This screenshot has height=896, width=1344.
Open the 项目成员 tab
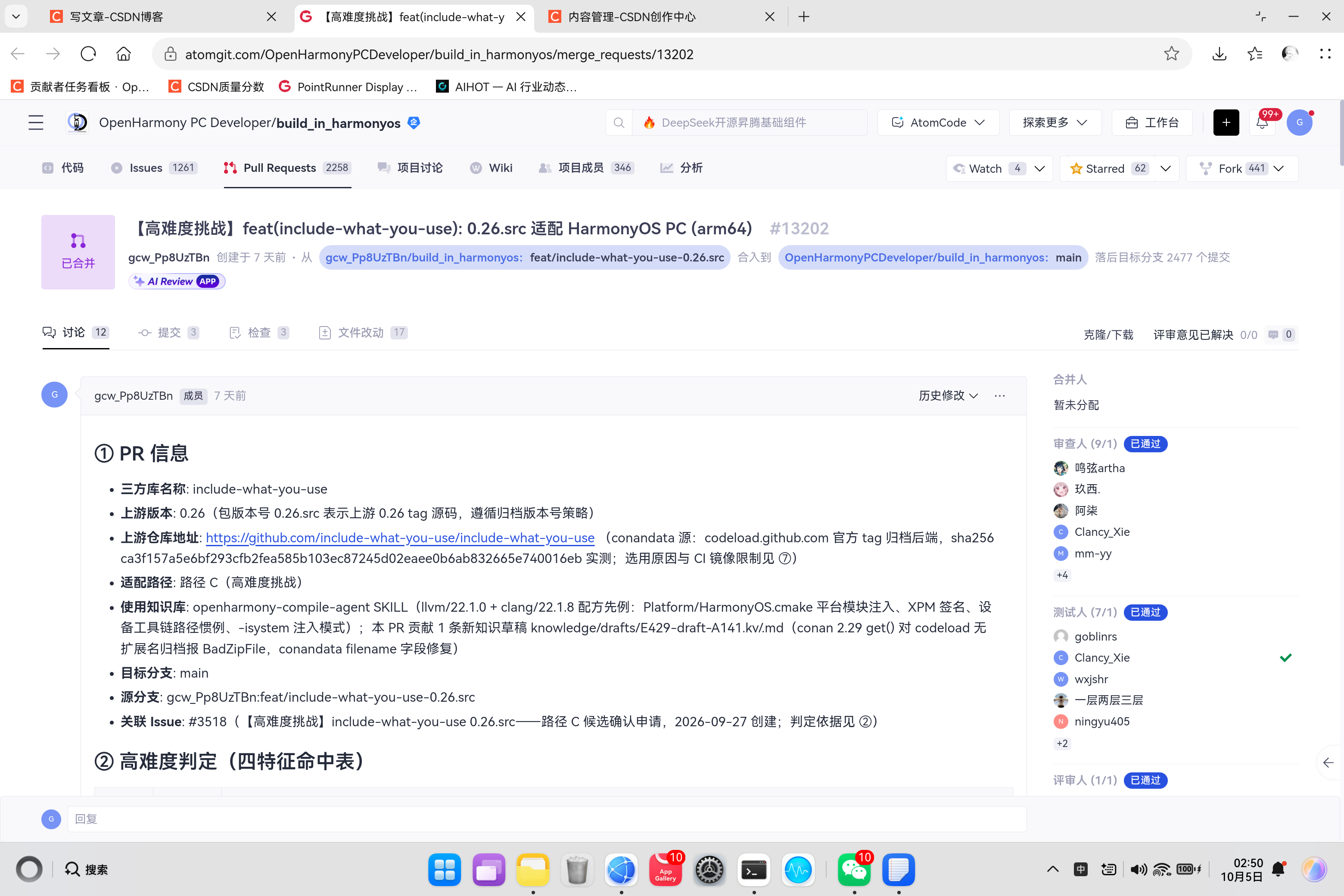point(586,168)
